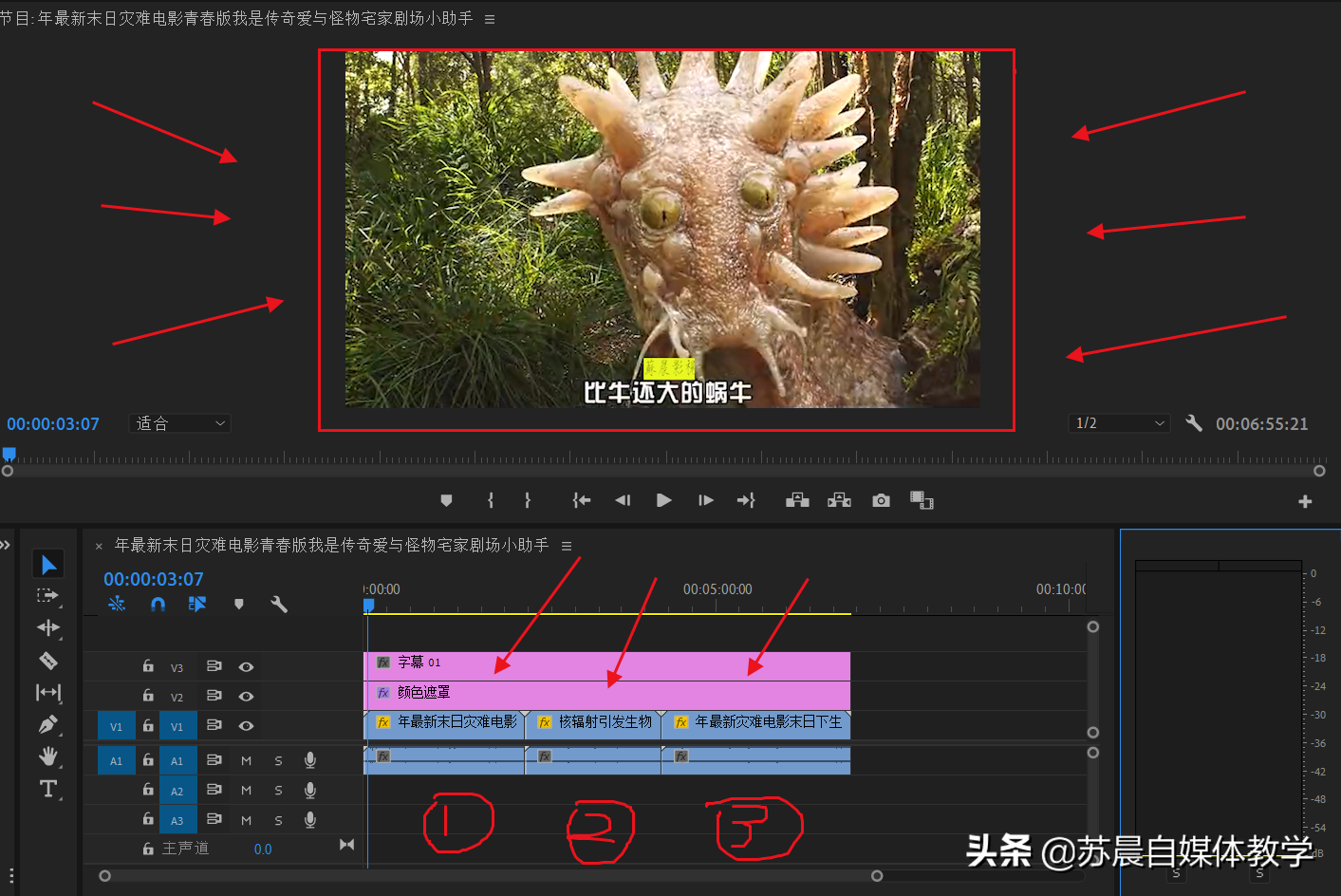Play the program monitor
1341x896 pixels.
[x=664, y=500]
